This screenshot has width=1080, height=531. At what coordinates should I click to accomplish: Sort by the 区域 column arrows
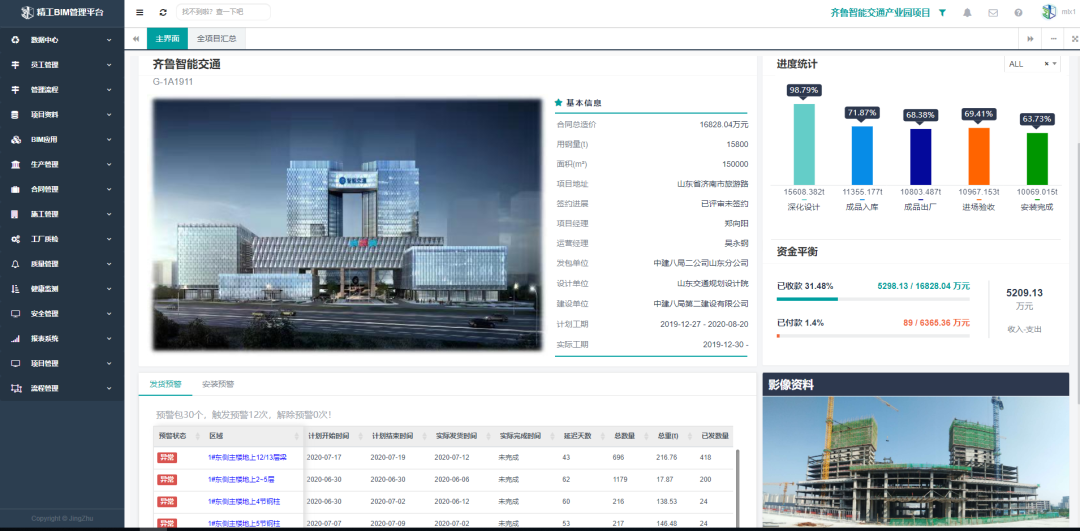click(x=297, y=436)
